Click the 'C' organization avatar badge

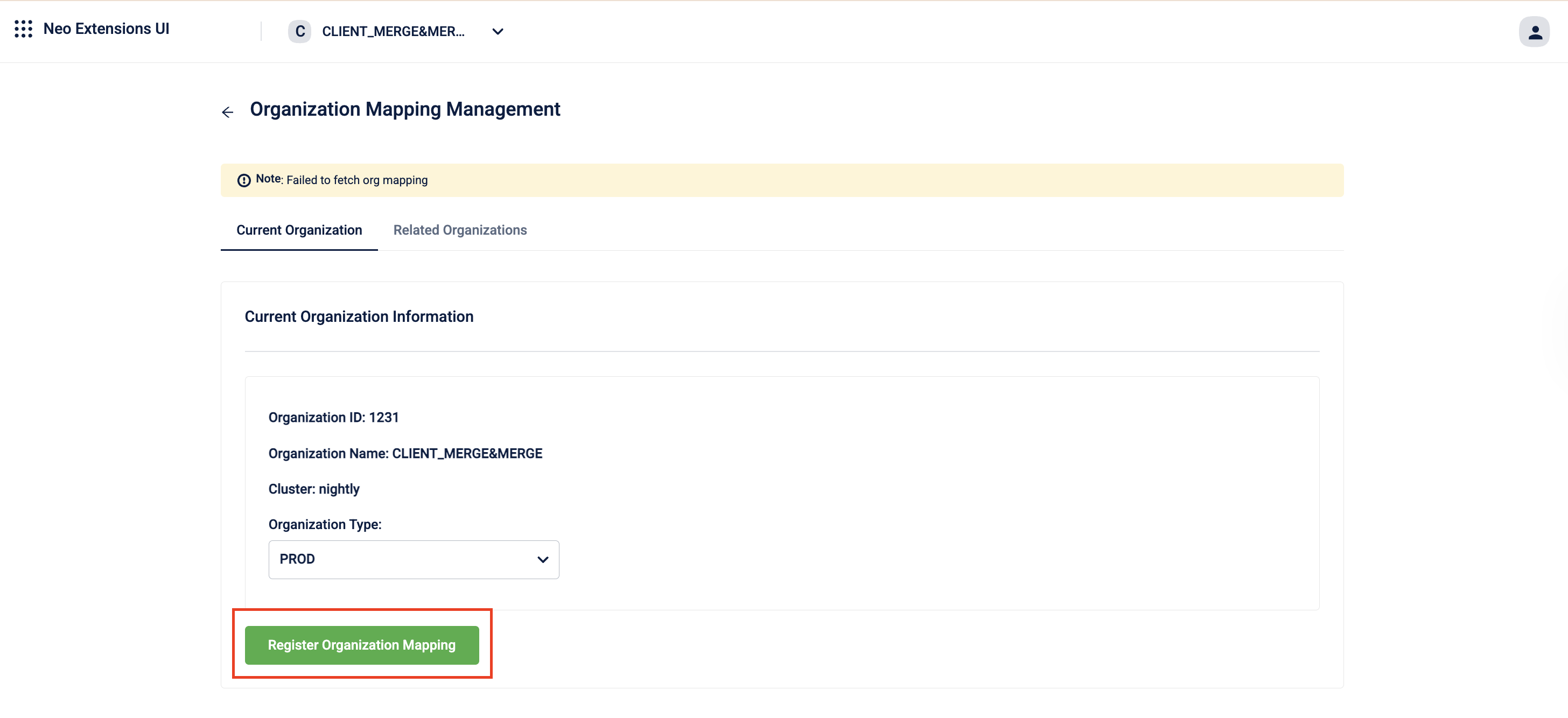(299, 32)
